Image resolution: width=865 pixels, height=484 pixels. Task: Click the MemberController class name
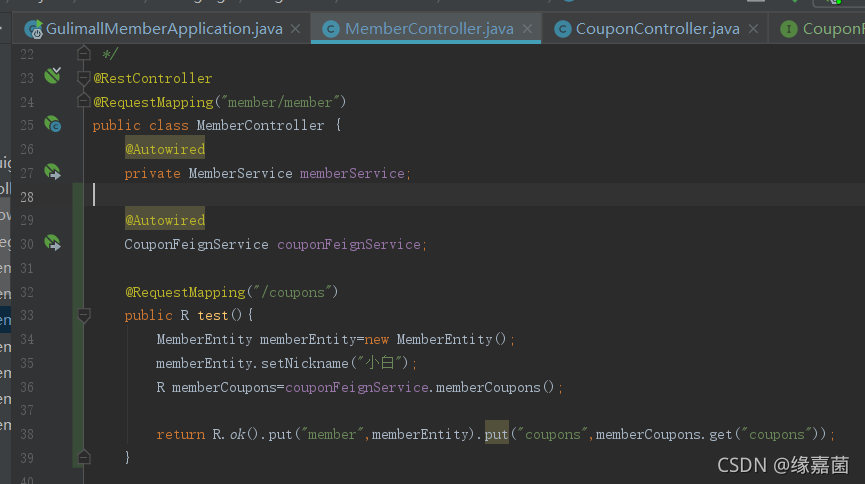point(260,125)
